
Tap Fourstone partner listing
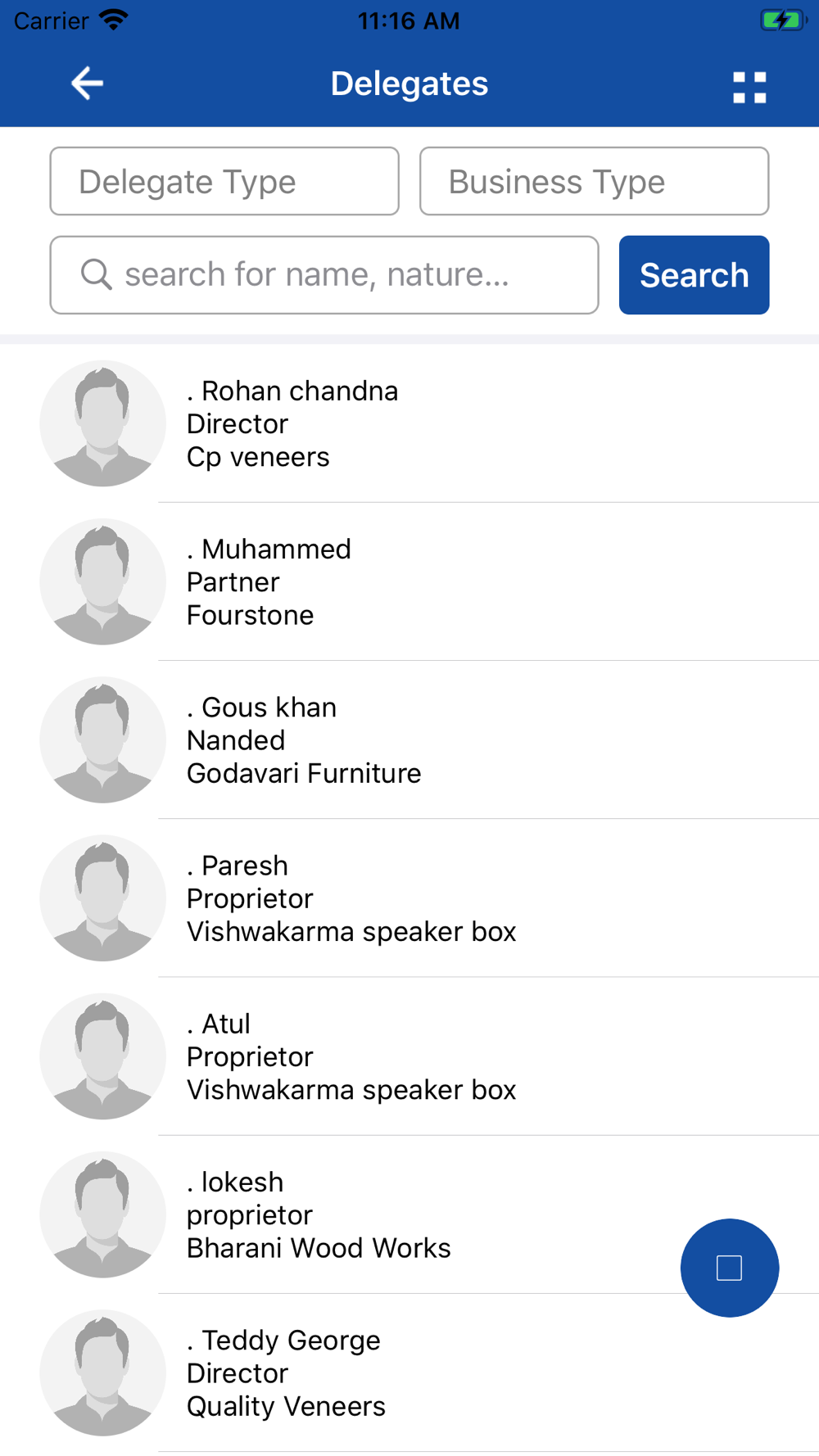coord(409,581)
